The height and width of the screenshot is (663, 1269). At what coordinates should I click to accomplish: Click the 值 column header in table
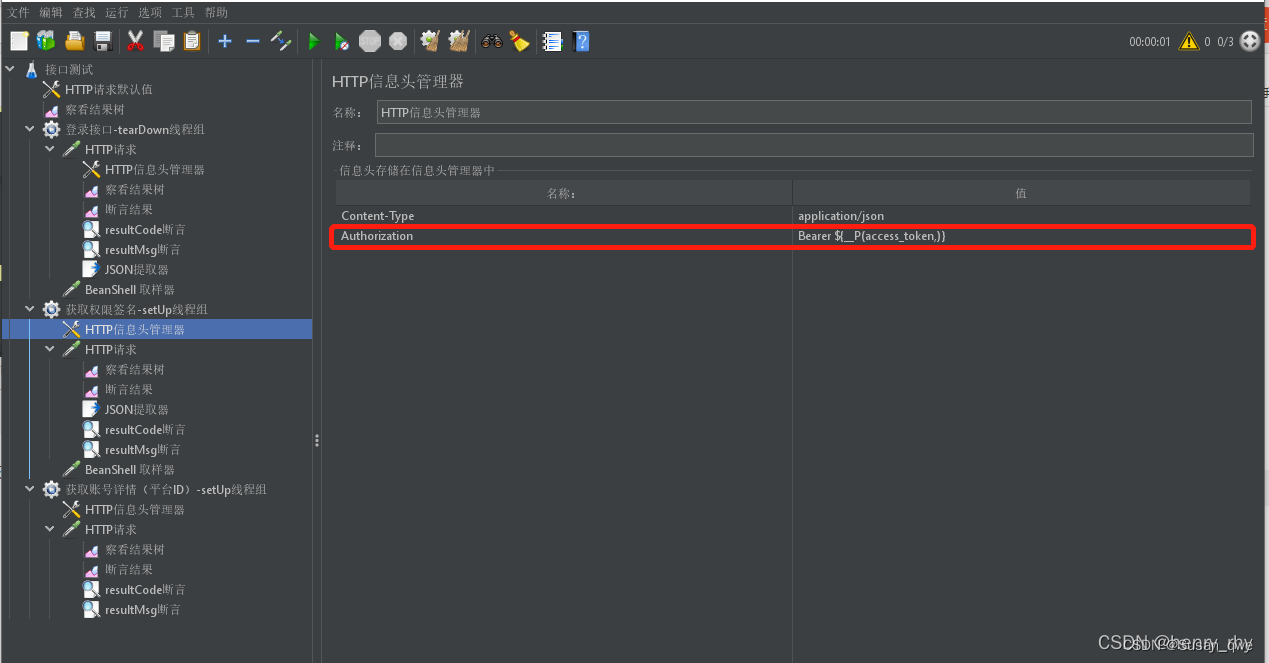1021,193
